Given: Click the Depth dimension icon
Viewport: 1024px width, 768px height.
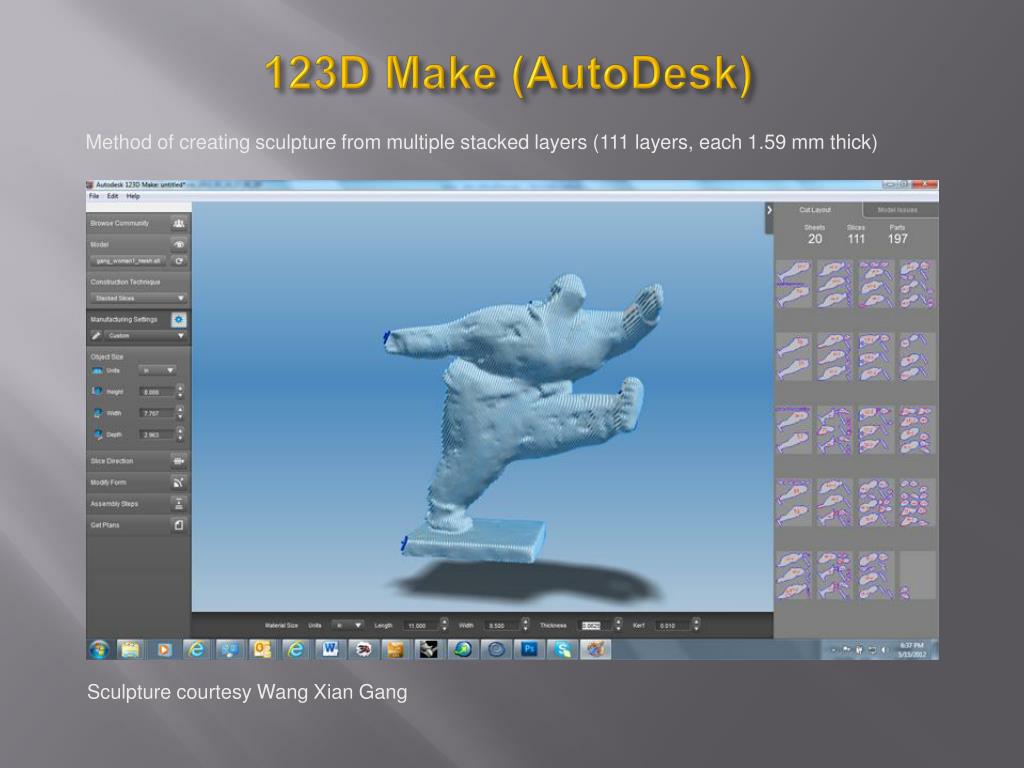Looking at the screenshot, I should point(97,434).
